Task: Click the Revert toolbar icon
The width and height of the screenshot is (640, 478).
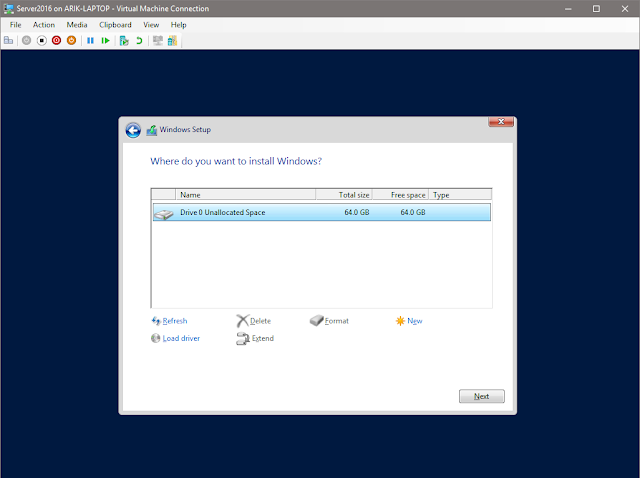Action: 139,40
